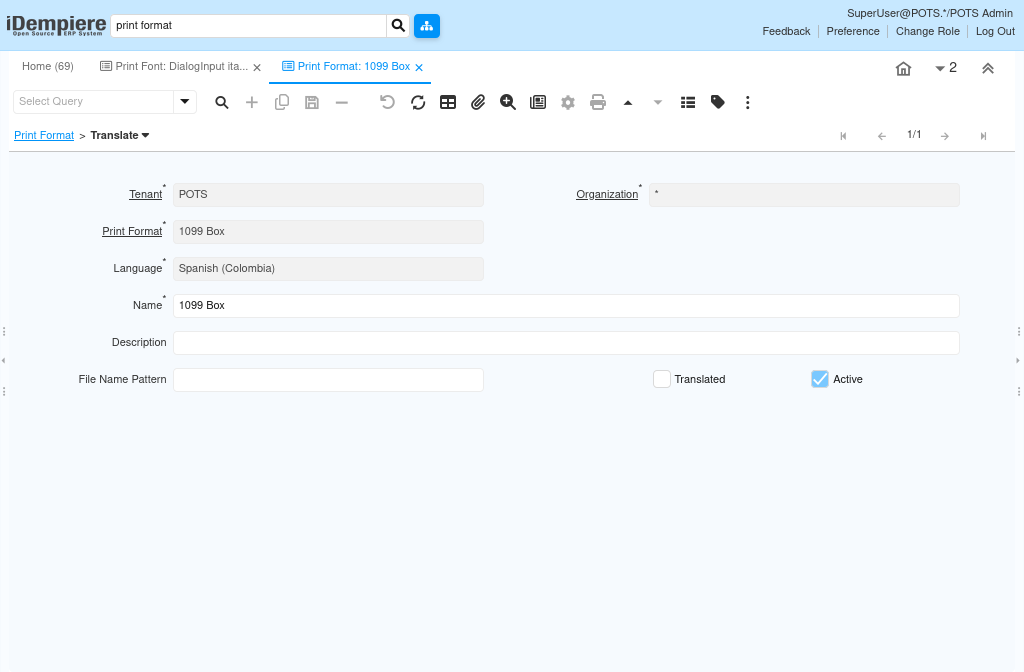This screenshot has width=1024, height=672.
Task: Focus the global search box 'print format'
Action: 249,25
